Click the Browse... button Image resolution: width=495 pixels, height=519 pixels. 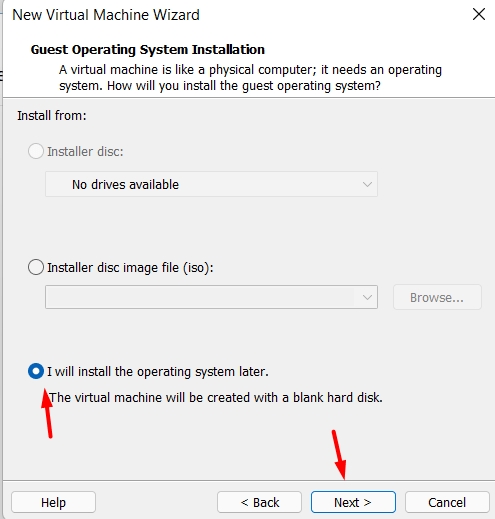(437, 297)
